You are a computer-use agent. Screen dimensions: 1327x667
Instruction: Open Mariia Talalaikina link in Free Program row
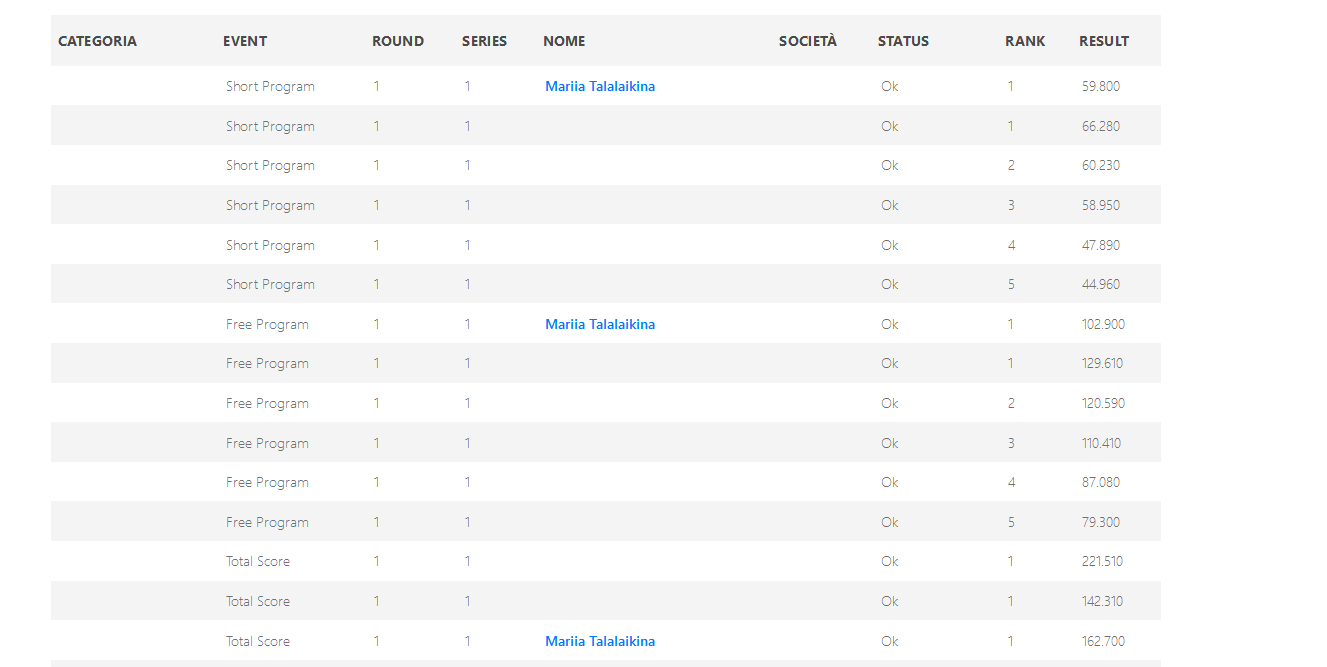point(600,324)
